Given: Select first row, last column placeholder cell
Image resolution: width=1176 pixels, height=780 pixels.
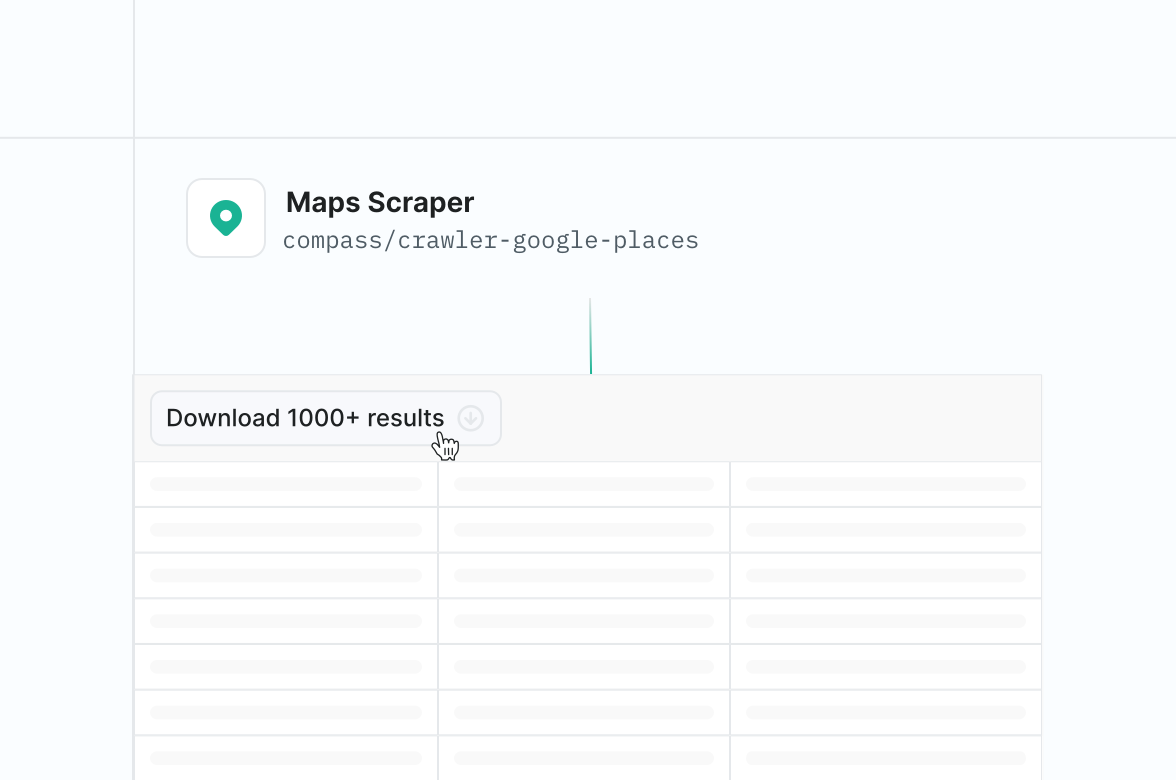Looking at the screenshot, I should [886, 484].
